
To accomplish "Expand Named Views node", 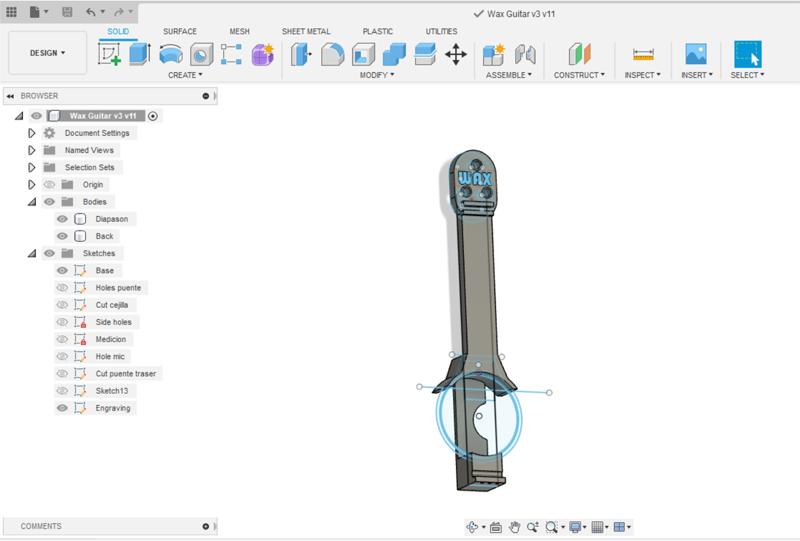I will [32, 150].
